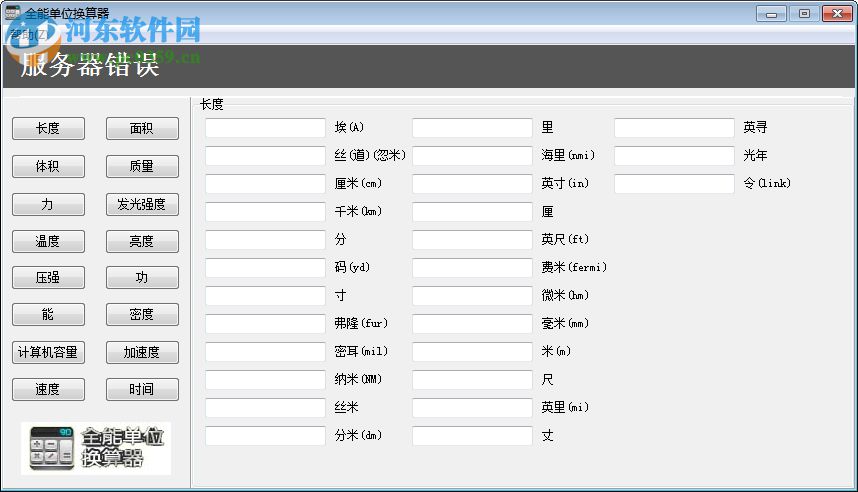The width and height of the screenshot is (858, 492).
Task: Open the 温度 converter
Action: coord(48,241)
